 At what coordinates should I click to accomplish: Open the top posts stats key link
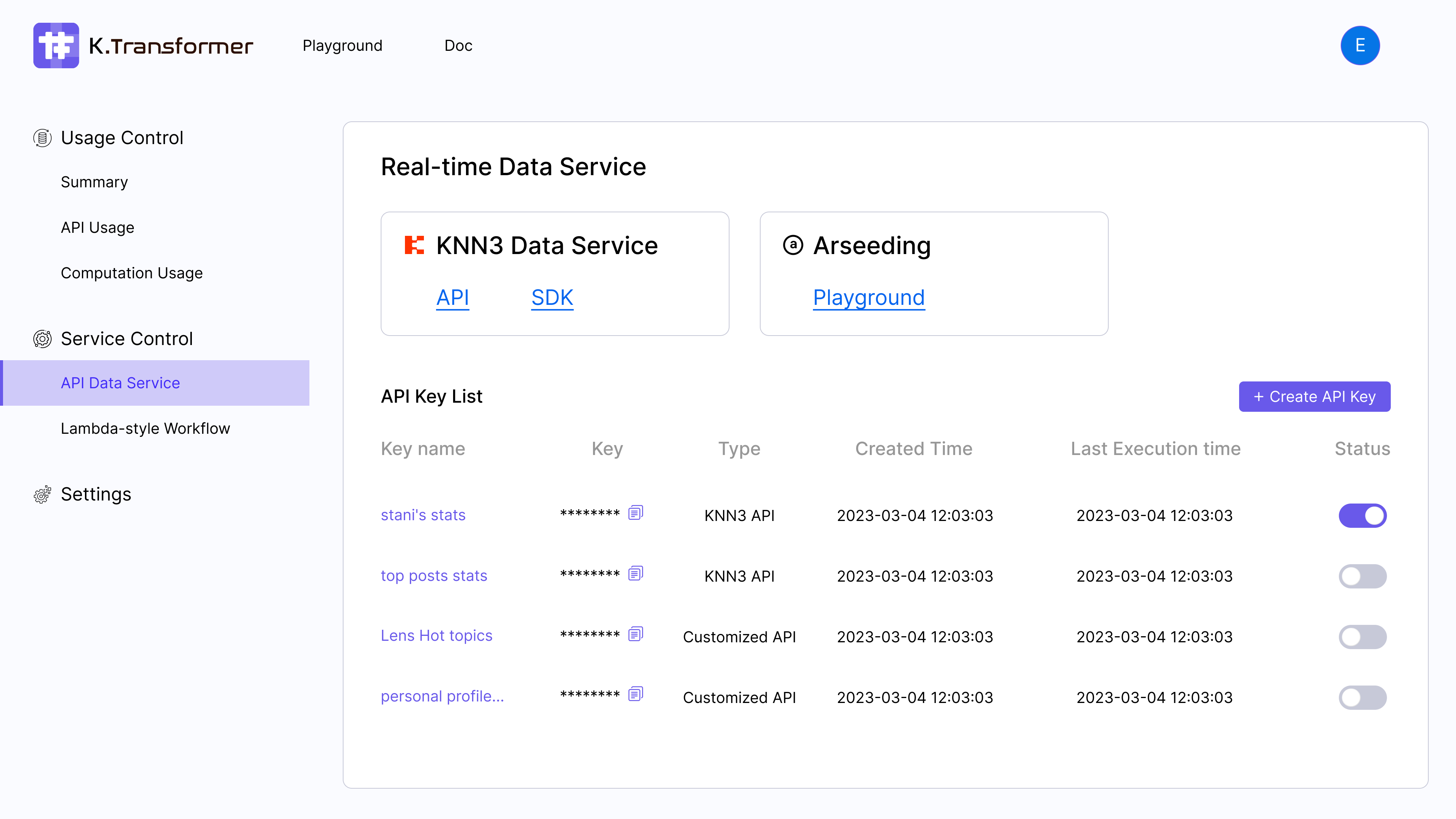tap(434, 576)
